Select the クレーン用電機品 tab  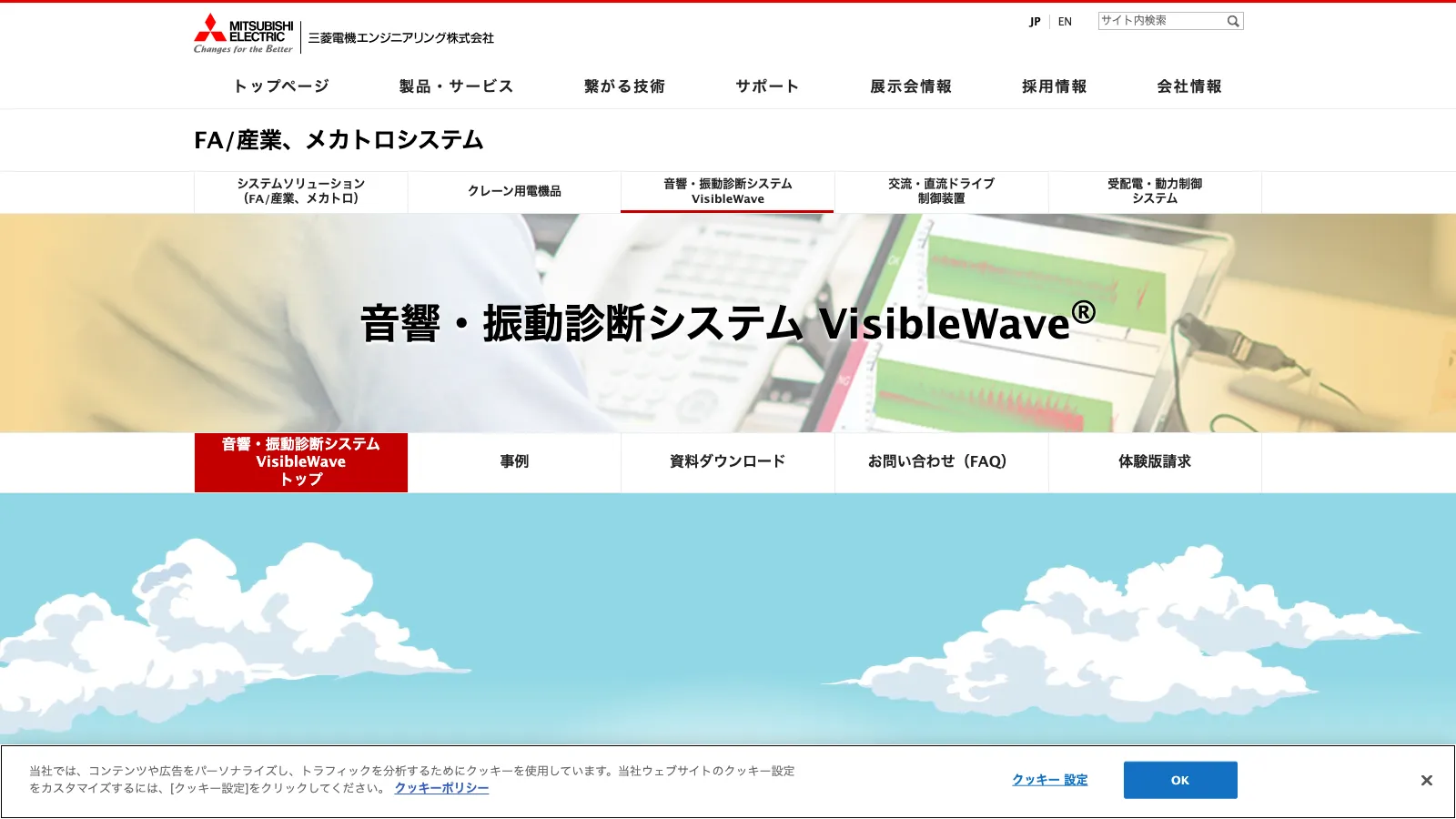coord(514,191)
